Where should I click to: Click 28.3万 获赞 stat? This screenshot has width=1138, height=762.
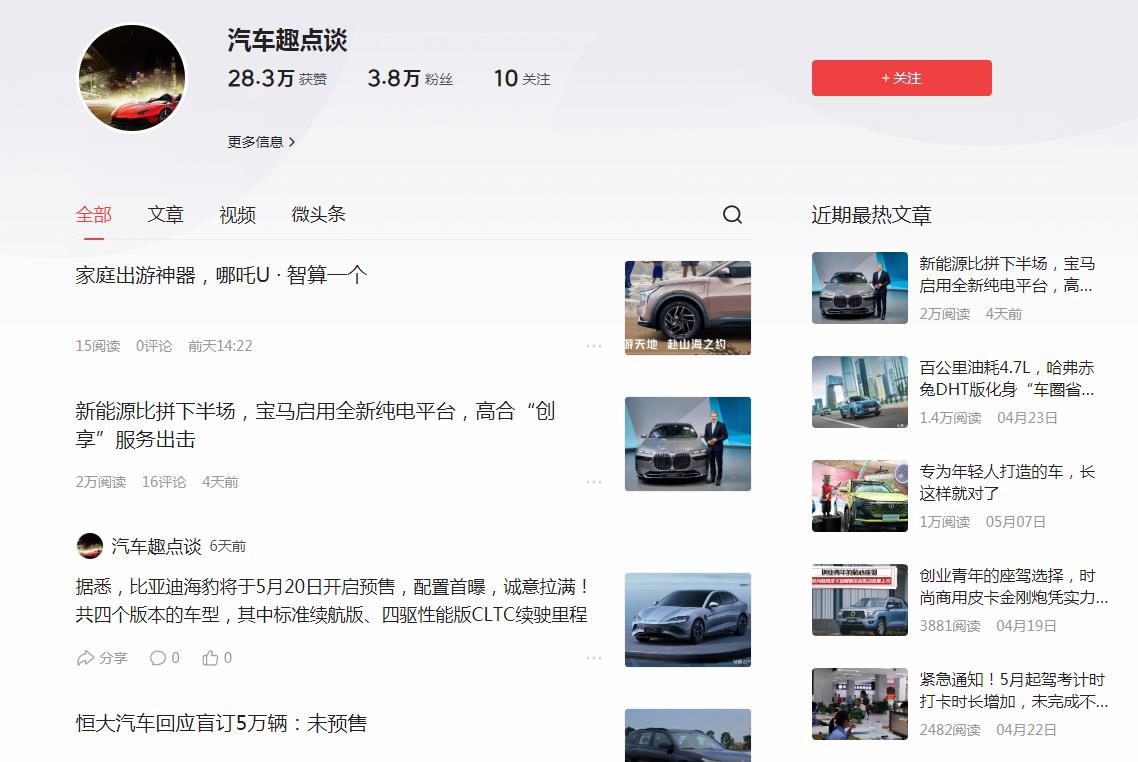(x=277, y=78)
